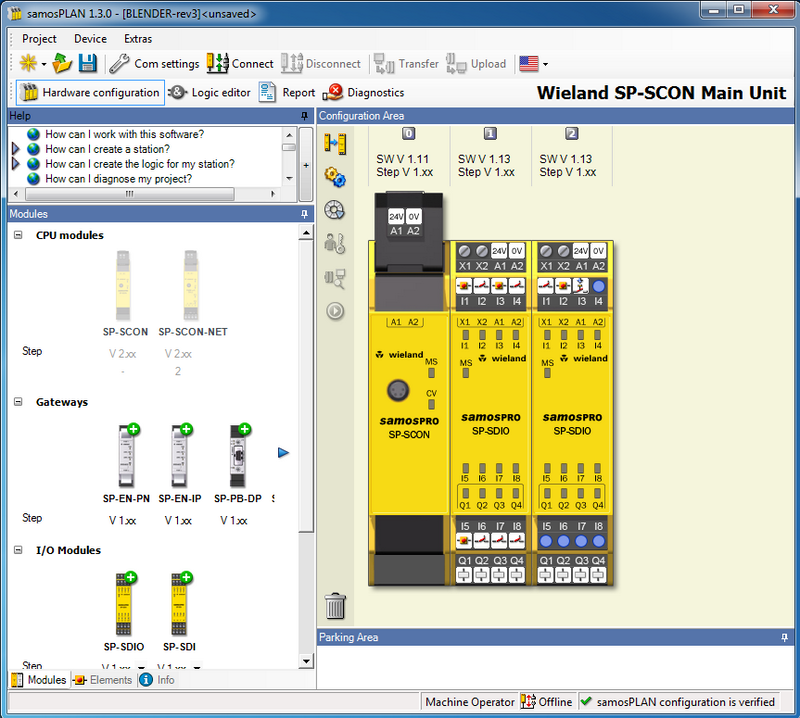Click the module magnifier icon in sidebar

(335, 279)
